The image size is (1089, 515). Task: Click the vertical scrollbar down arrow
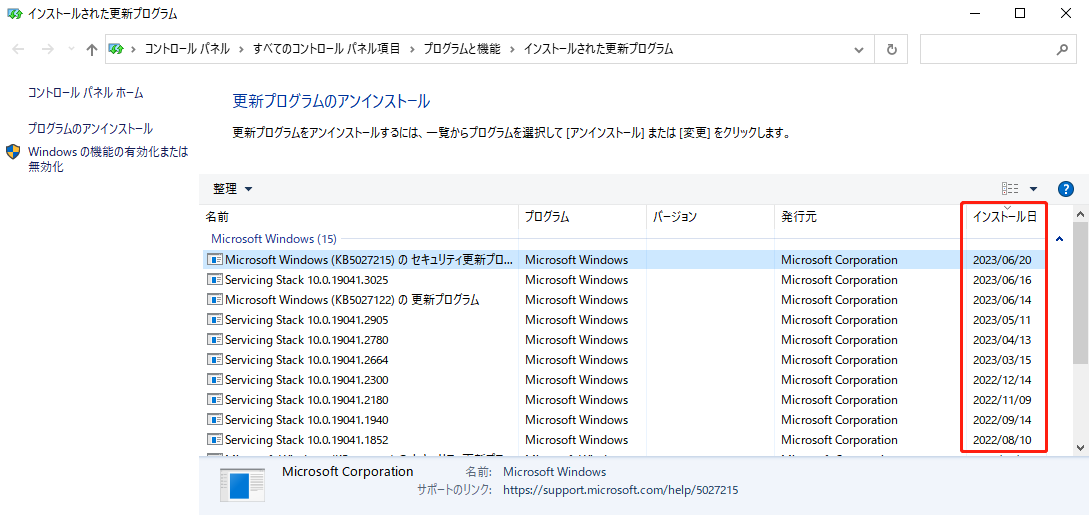click(1080, 447)
